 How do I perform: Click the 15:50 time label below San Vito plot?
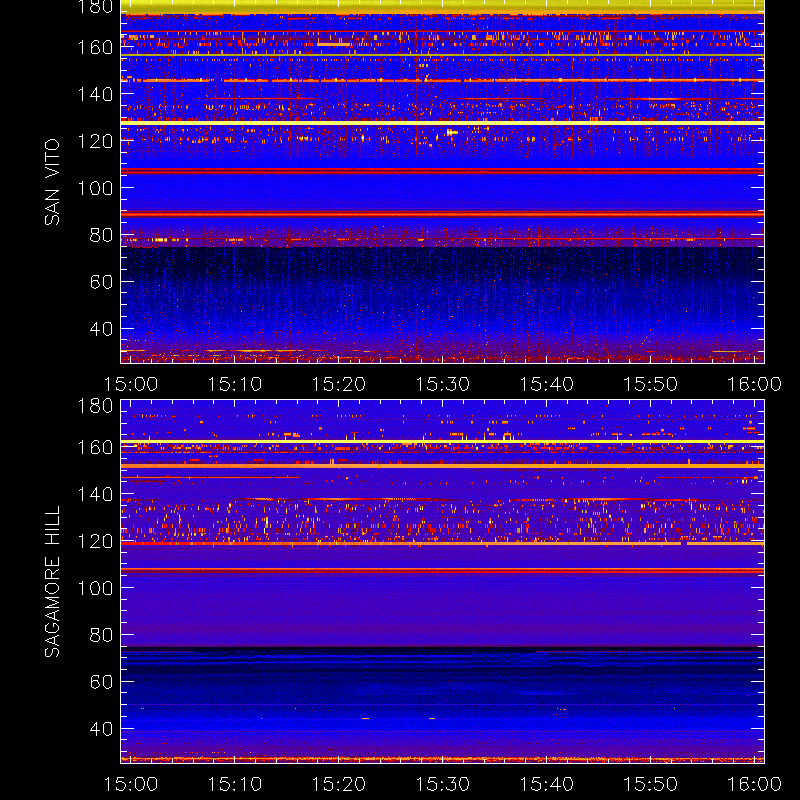pyautogui.click(x=651, y=384)
